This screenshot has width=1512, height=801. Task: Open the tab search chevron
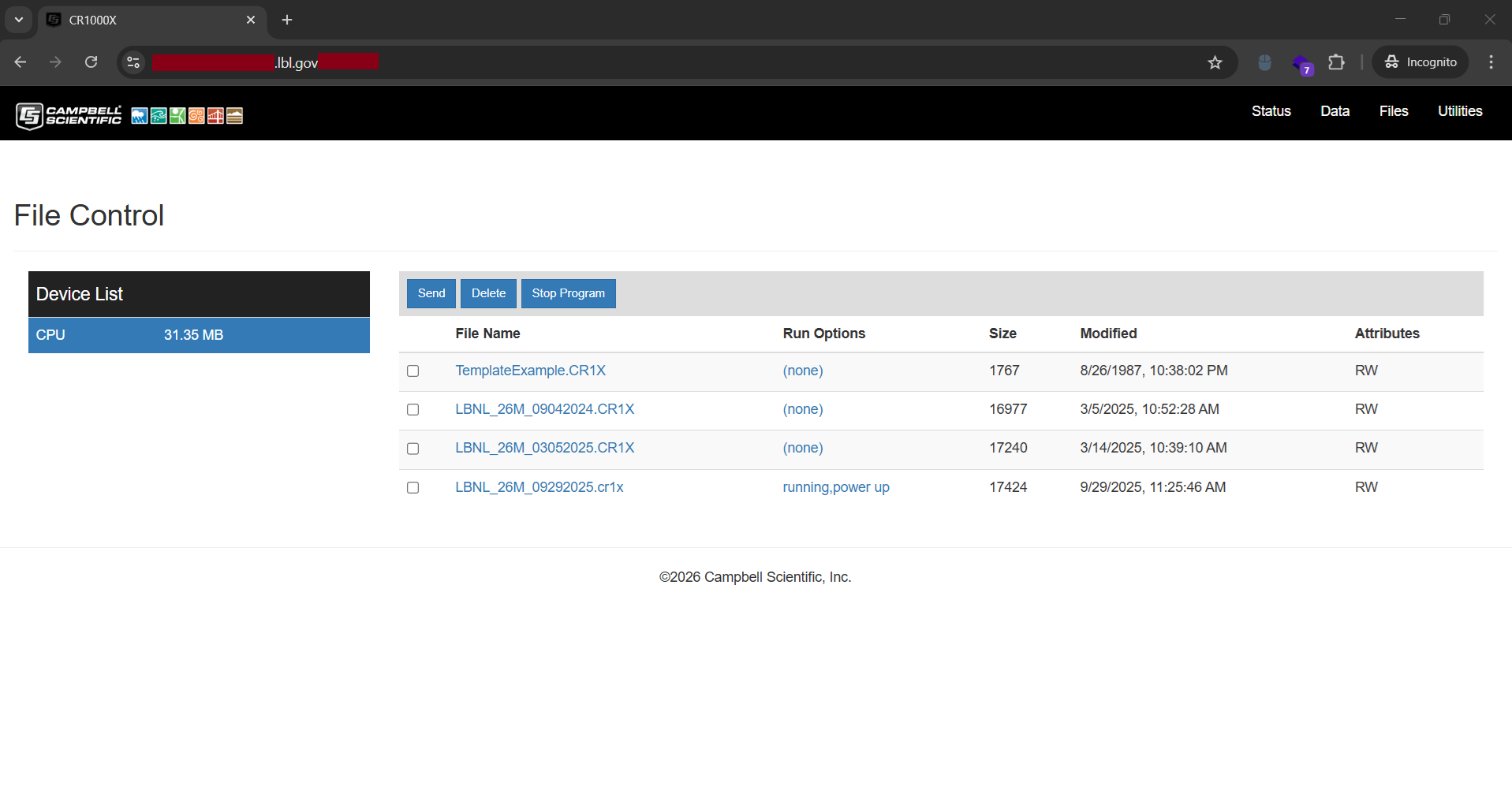point(19,20)
